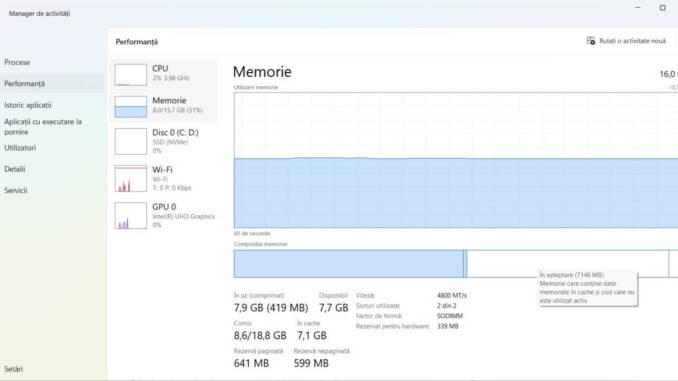678x381 pixels.
Task: Click the in-use segment of memory composition bar
Action: [349, 264]
